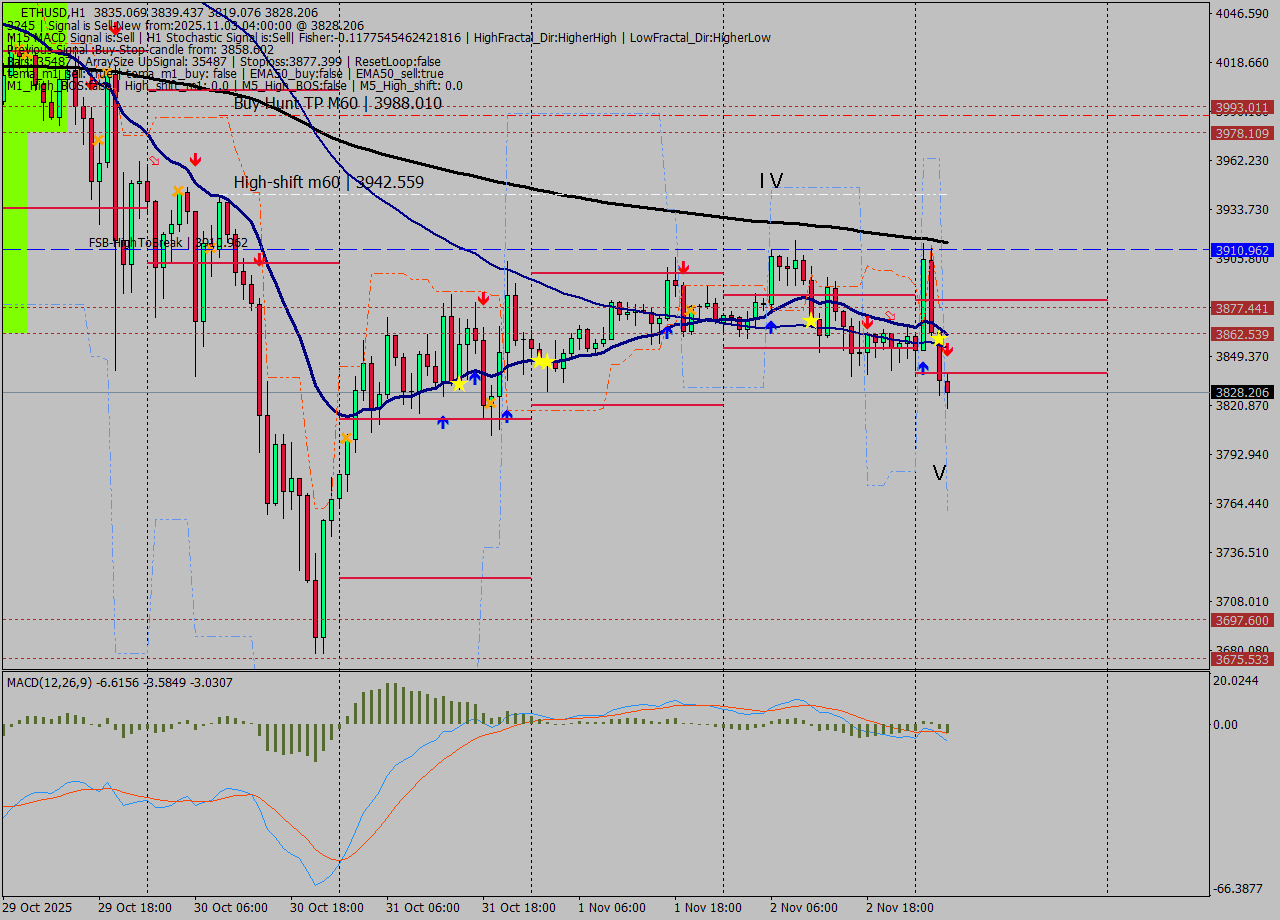Select the yellow star marker near 31 Oct 06:00
The image size is (1280, 920).
point(458,383)
